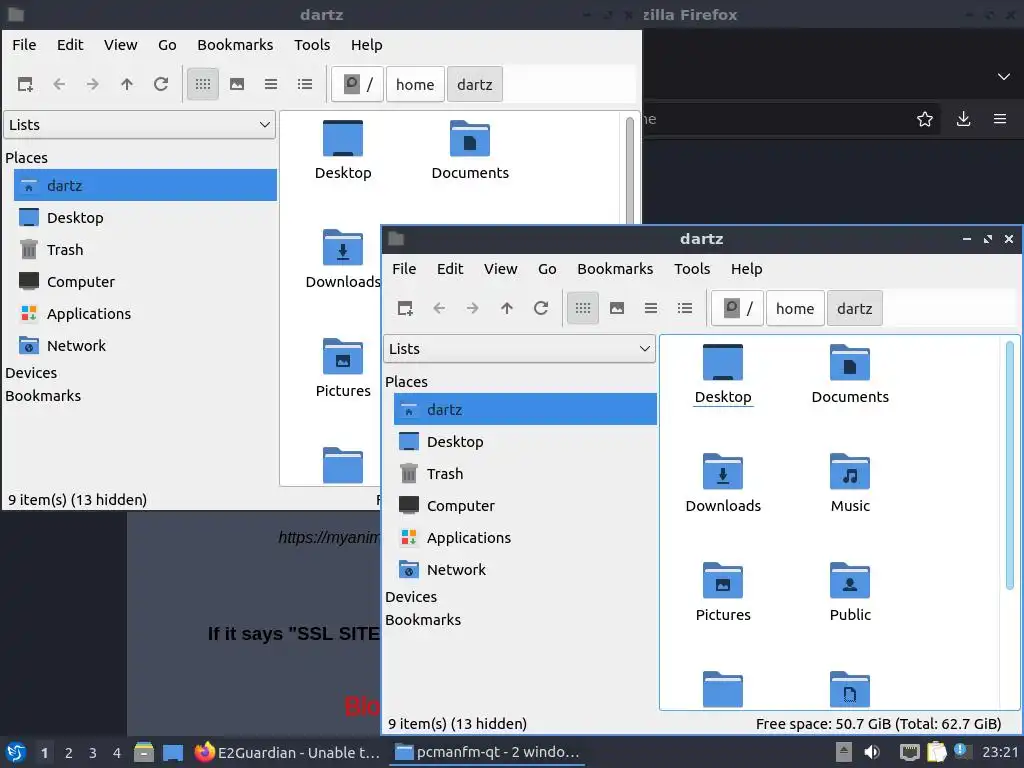Open Firefox hamburger menu
Screen dimensions: 1024x768
pos(1000,119)
